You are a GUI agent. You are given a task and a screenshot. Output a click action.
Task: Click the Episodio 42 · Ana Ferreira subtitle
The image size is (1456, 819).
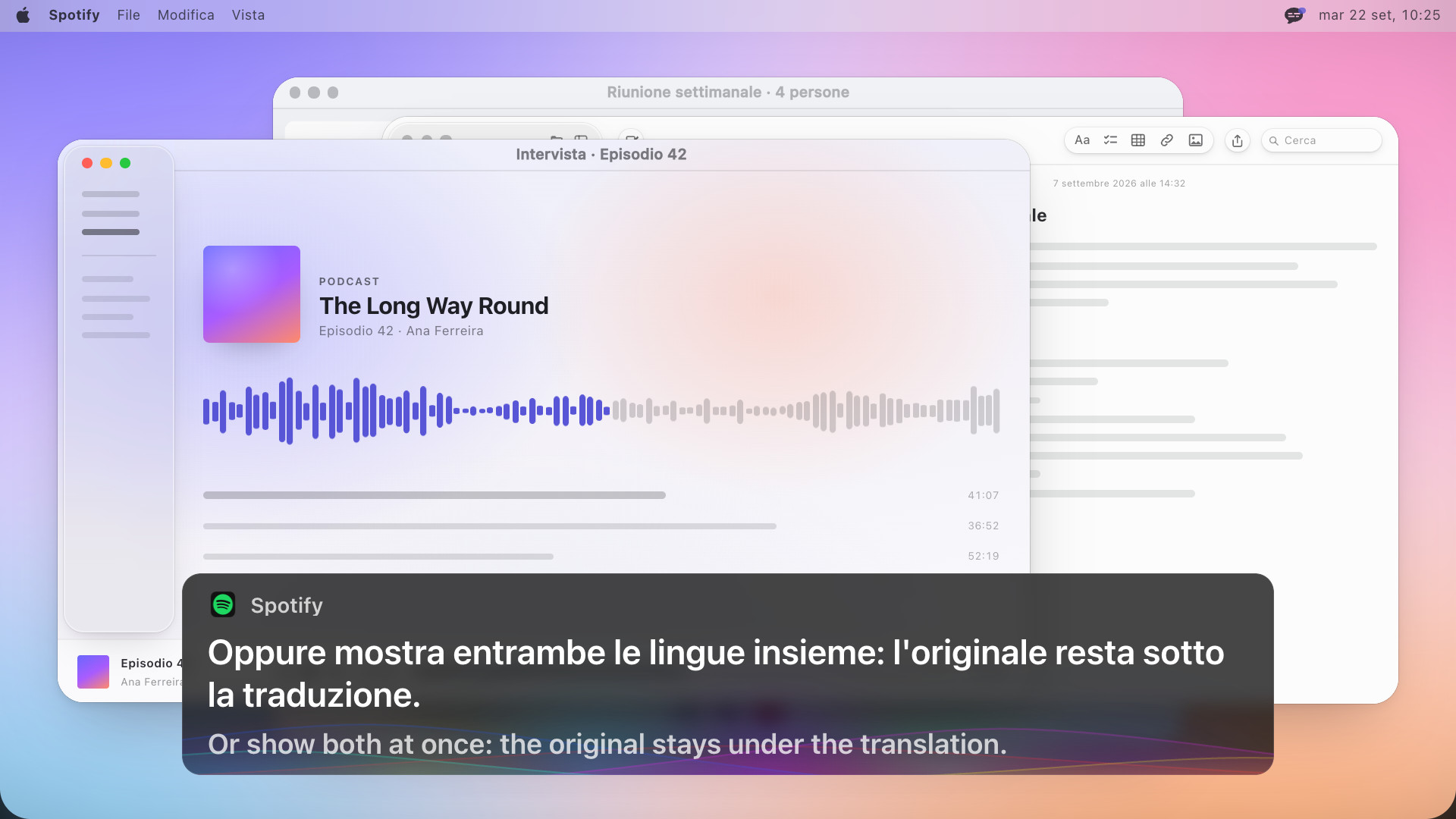click(x=401, y=331)
